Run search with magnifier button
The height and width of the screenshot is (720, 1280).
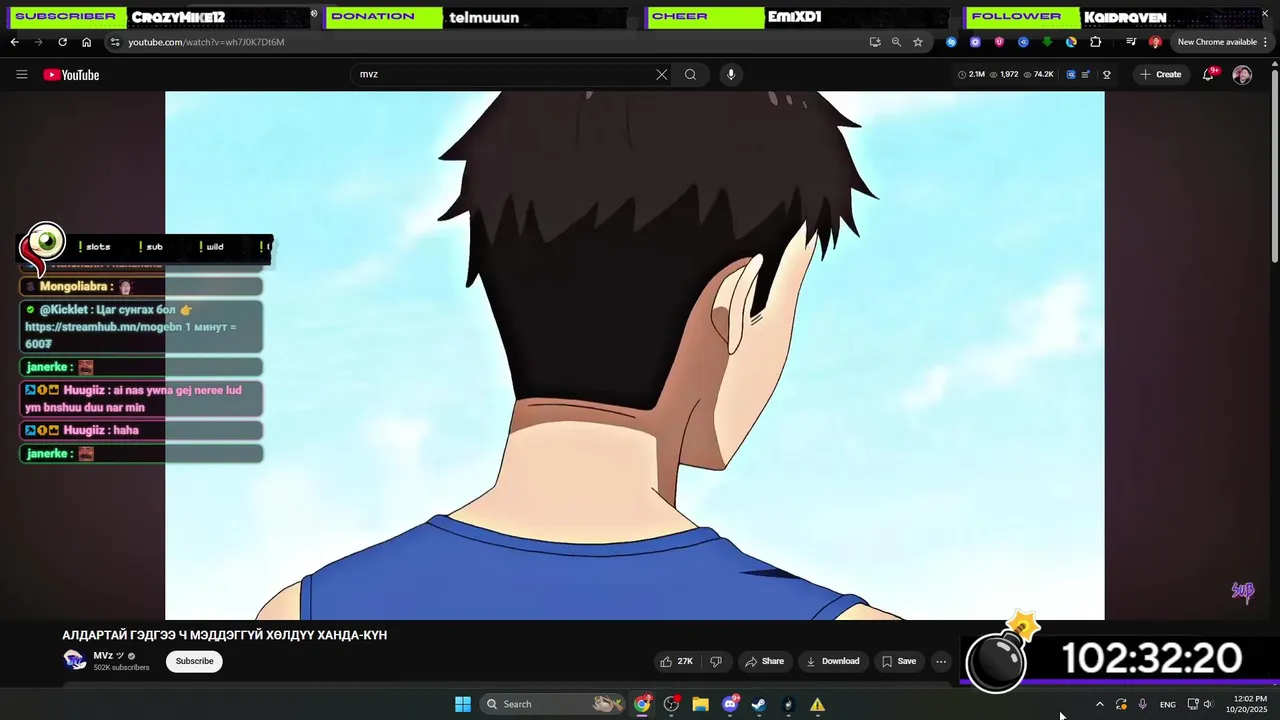690,74
